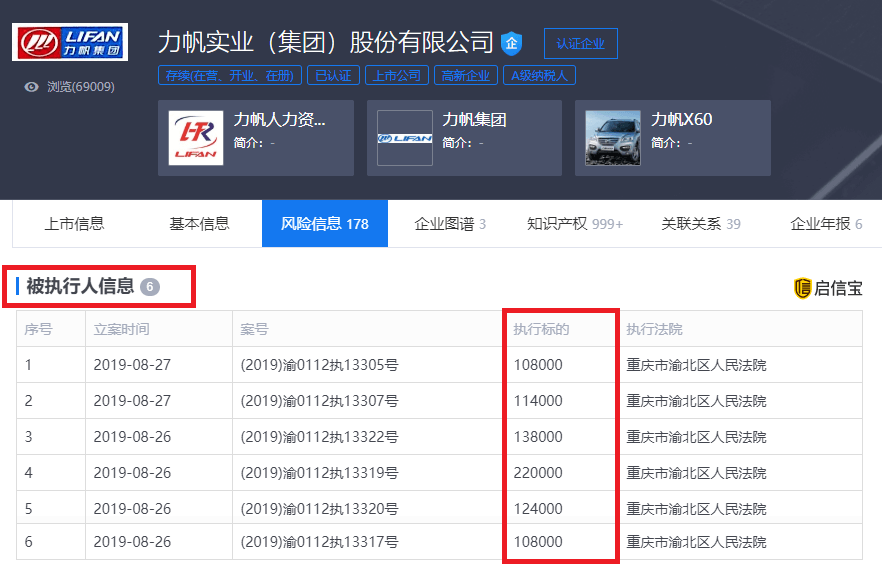Click case number (2019)渝0112执13320号
Screen dimensions: 882x588
point(320,509)
